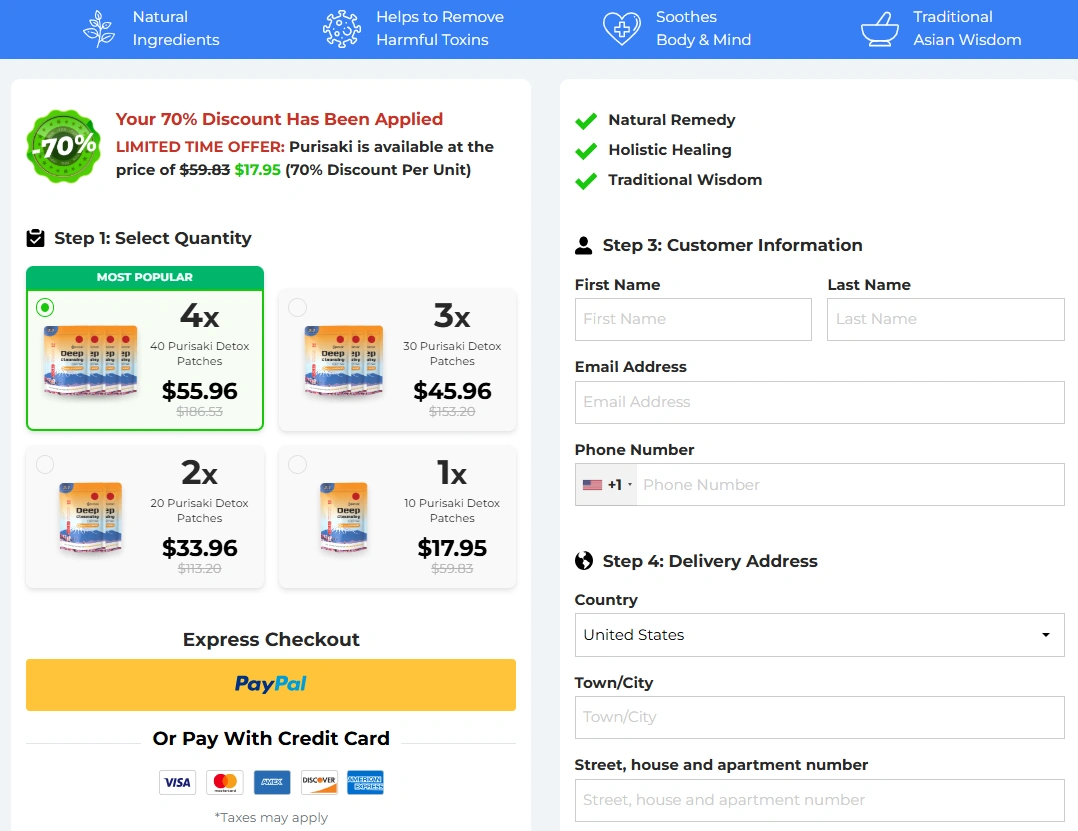Click the mortar bowl icon for Traditional Asian Wisdom
Viewport: 1078px width, 831px height.
[879, 29]
